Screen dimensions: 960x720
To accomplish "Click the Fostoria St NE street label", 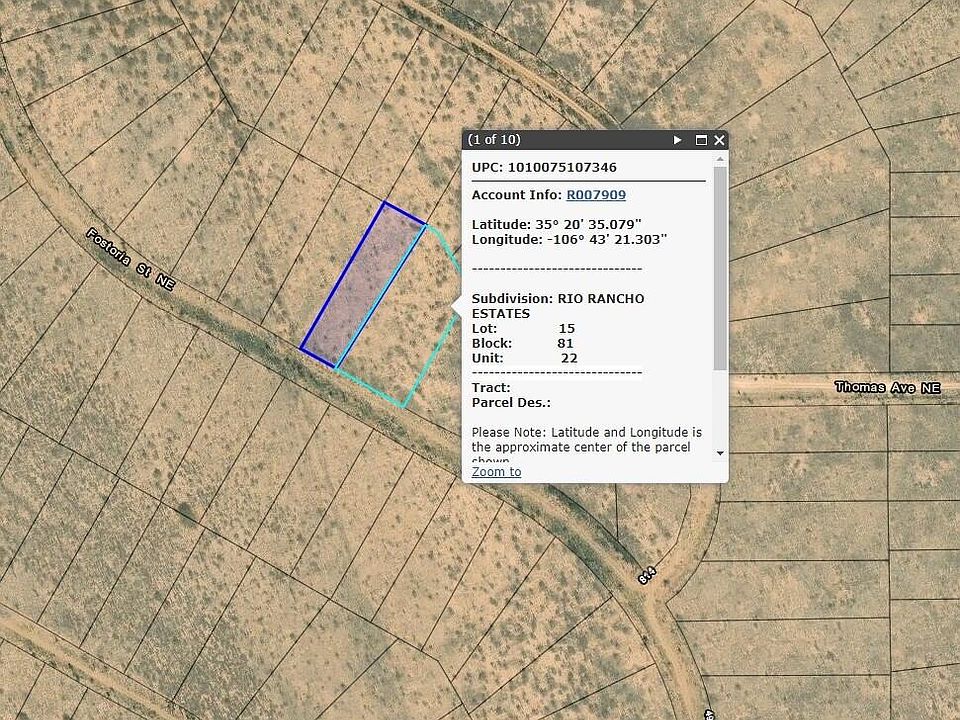I will coord(130,260).
